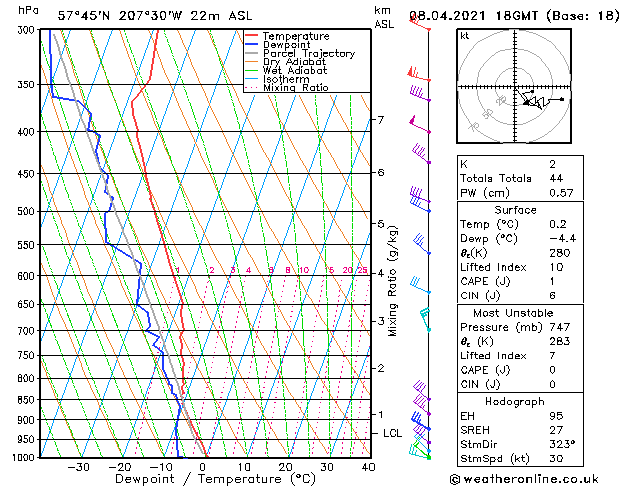This screenshot has height=486, width=629.
Task: Click the '700' hPa pressure label
Action: 28,331
